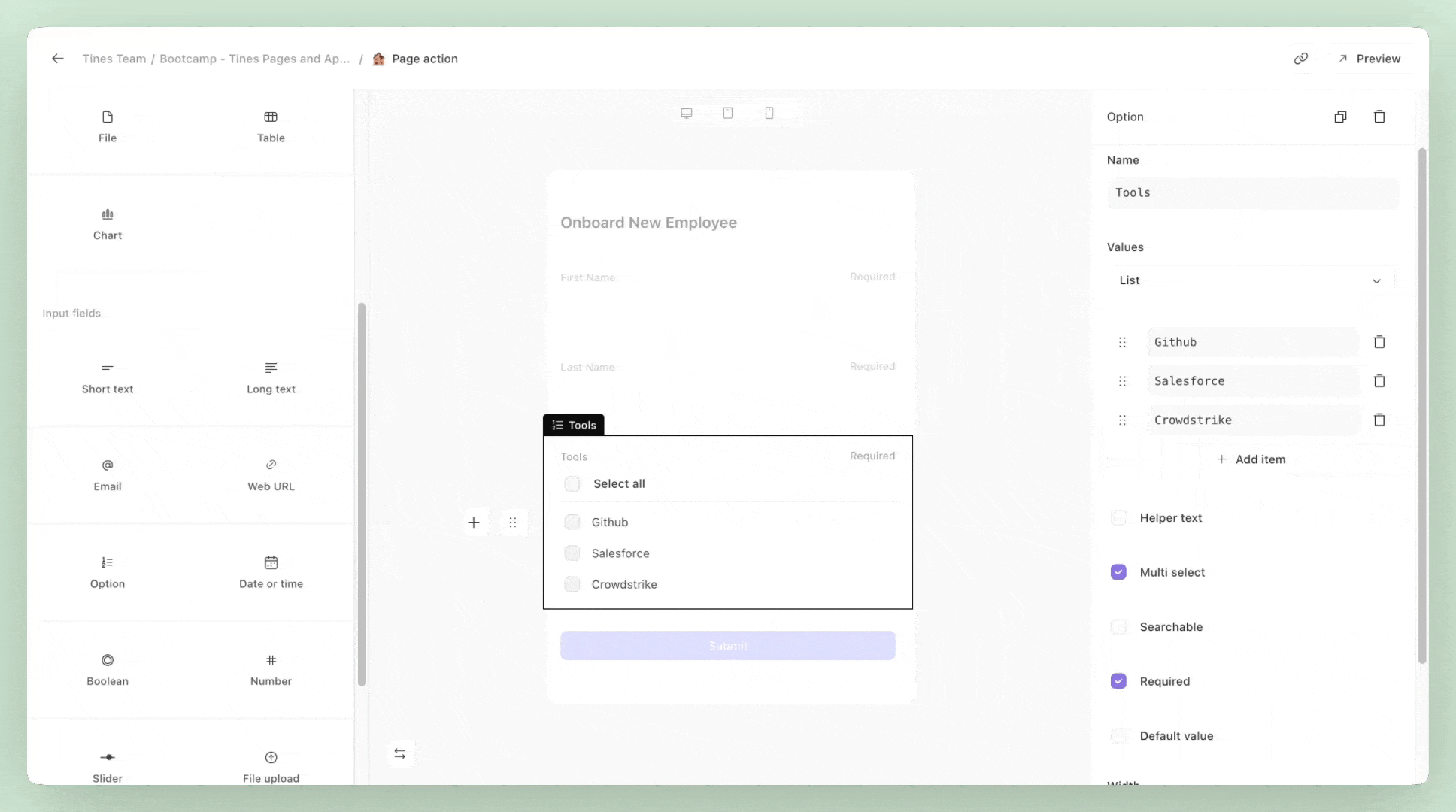The height and width of the screenshot is (812, 1456).
Task: Click the drag handle beside Tools block
Action: pyautogui.click(x=512, y=523)
